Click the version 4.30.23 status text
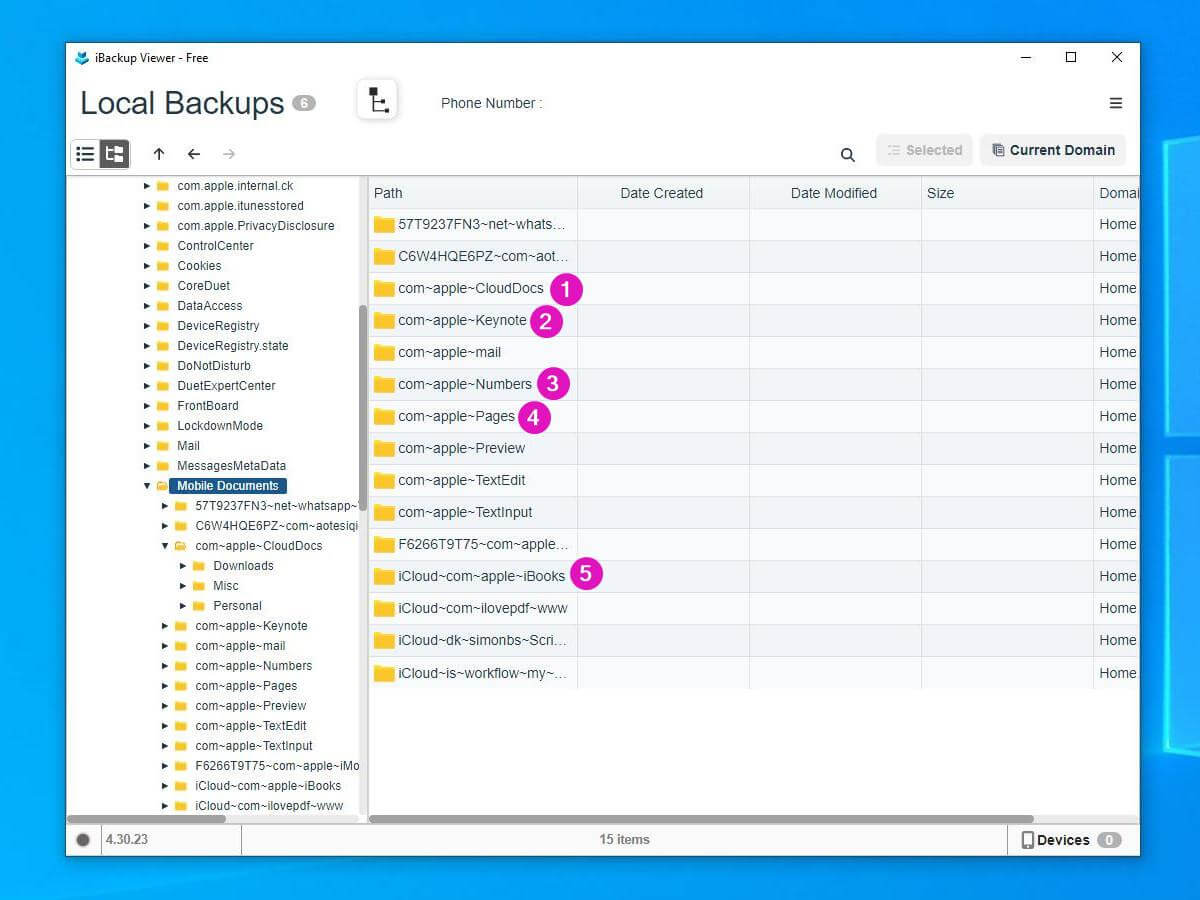This screenshot has height=900, width=1200. coord(127,840)
